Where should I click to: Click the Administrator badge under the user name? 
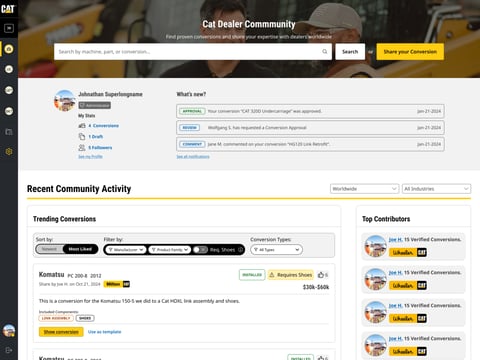pyautogui.click(x=94, y=105)
